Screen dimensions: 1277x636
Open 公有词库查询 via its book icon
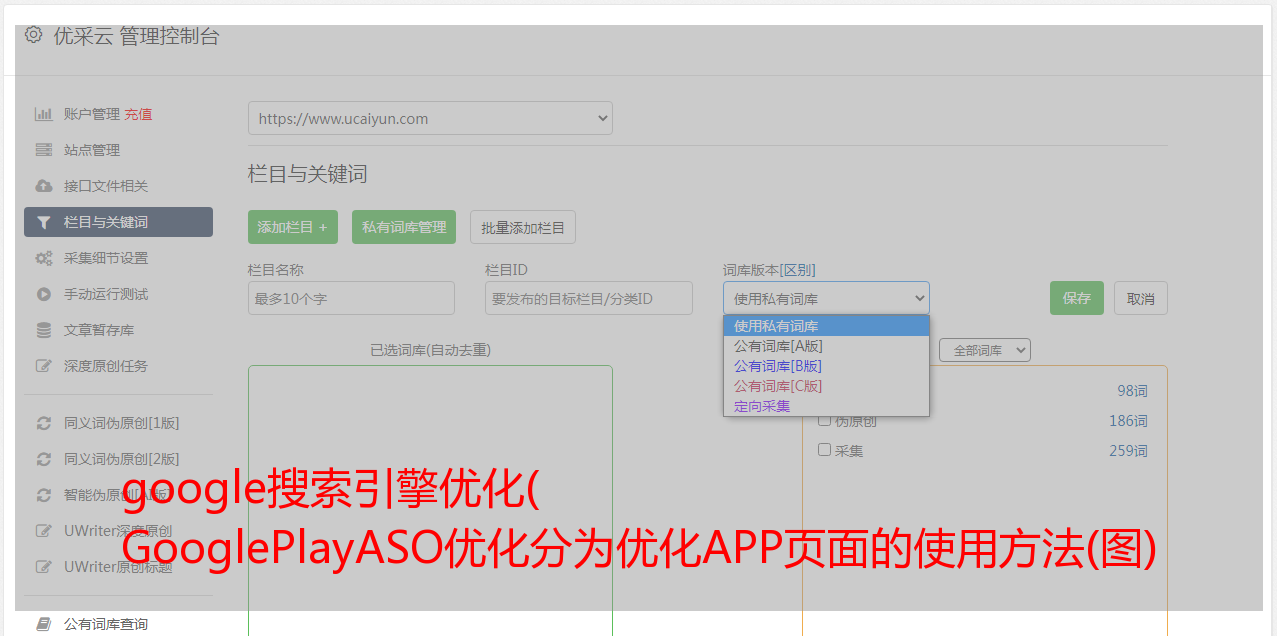click(x=44, y=624)
